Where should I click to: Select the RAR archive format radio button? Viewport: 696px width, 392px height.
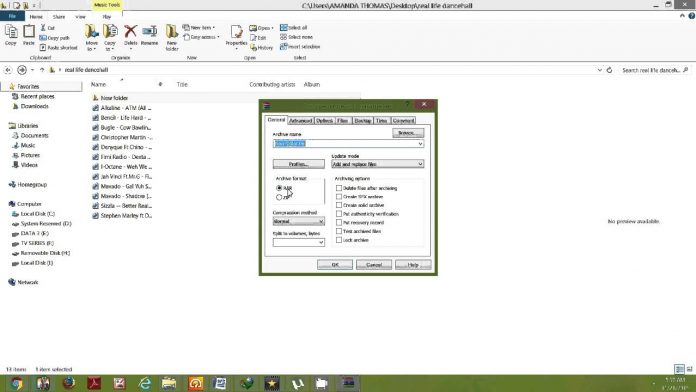279,188
